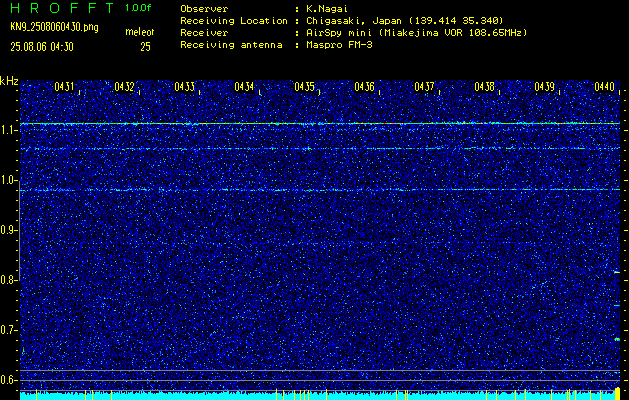Viewport: 629px width, 400px height.
Task: Click the dashed signal line near 1.06 kHz
Action: (320, 148)
